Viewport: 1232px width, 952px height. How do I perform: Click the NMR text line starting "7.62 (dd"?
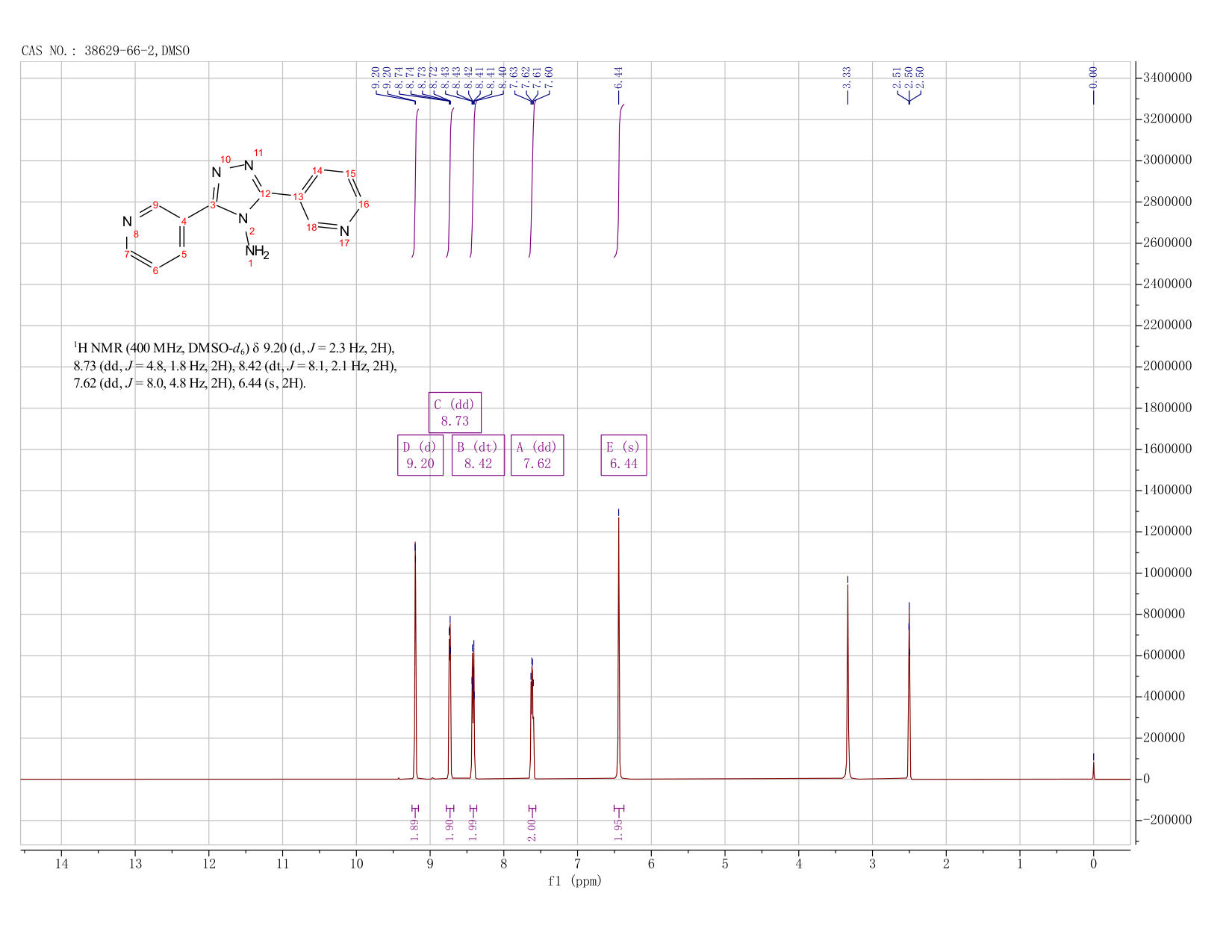pos(190,385)
